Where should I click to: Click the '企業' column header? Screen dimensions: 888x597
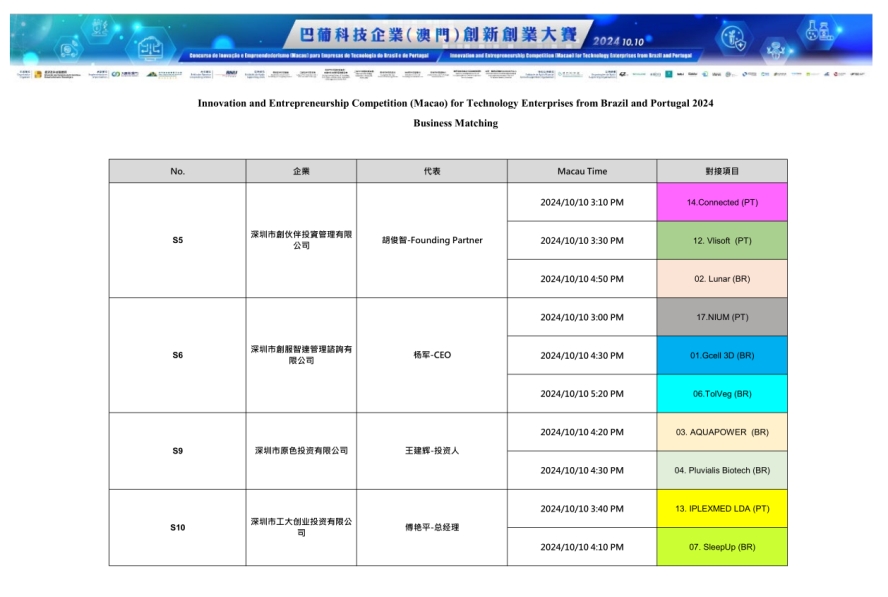point(301,171)
